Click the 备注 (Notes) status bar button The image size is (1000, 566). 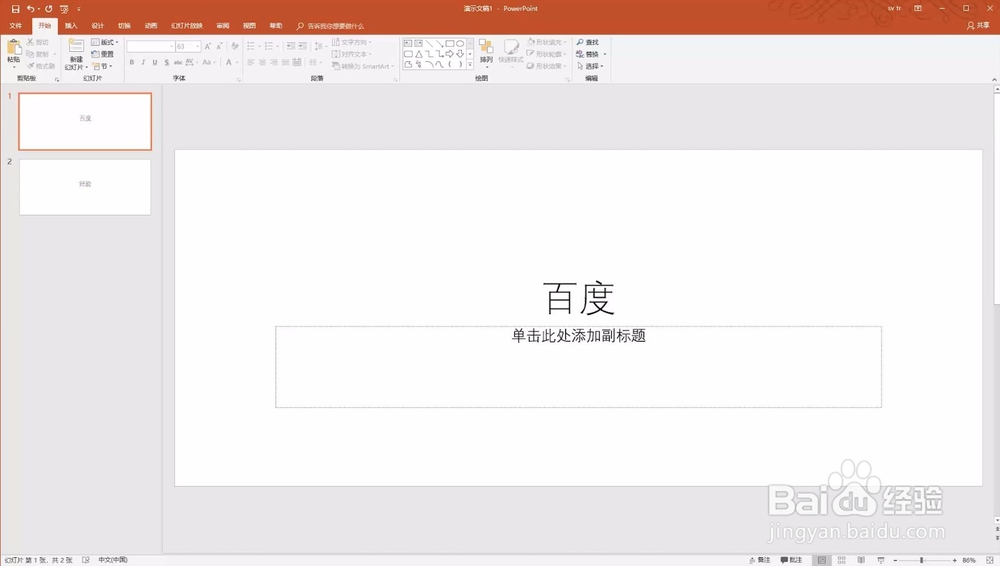[x=760, y=560]
